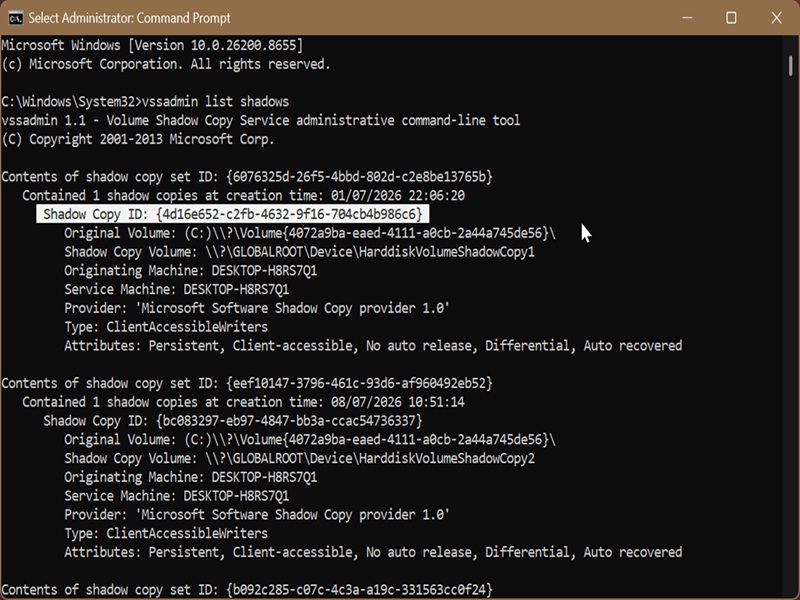Click the first Originating Machine DESKTOP-H8RS7Q1 line

click(190, 270)
